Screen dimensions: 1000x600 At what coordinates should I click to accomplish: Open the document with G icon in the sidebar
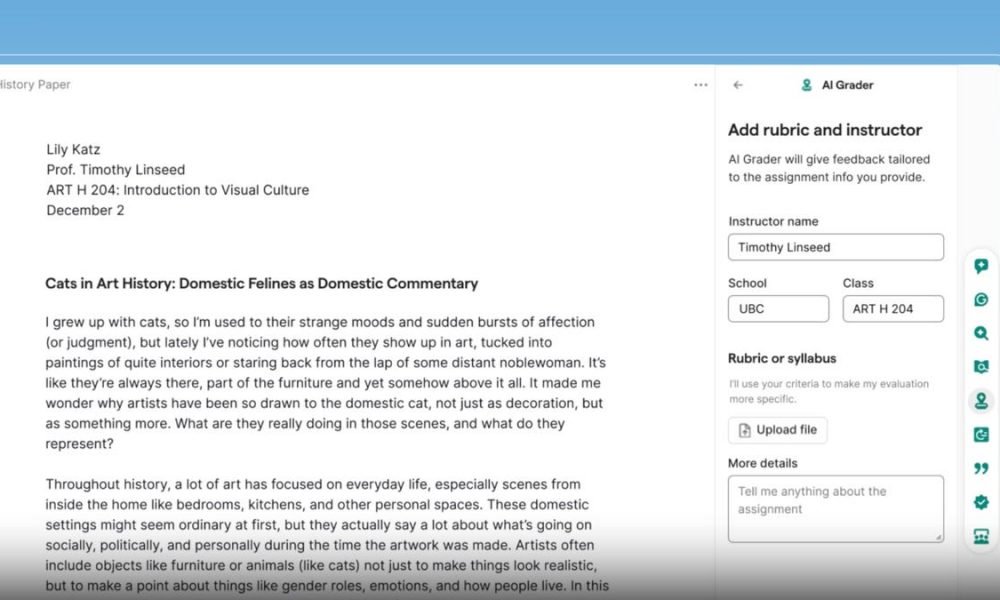pos(981,435)
